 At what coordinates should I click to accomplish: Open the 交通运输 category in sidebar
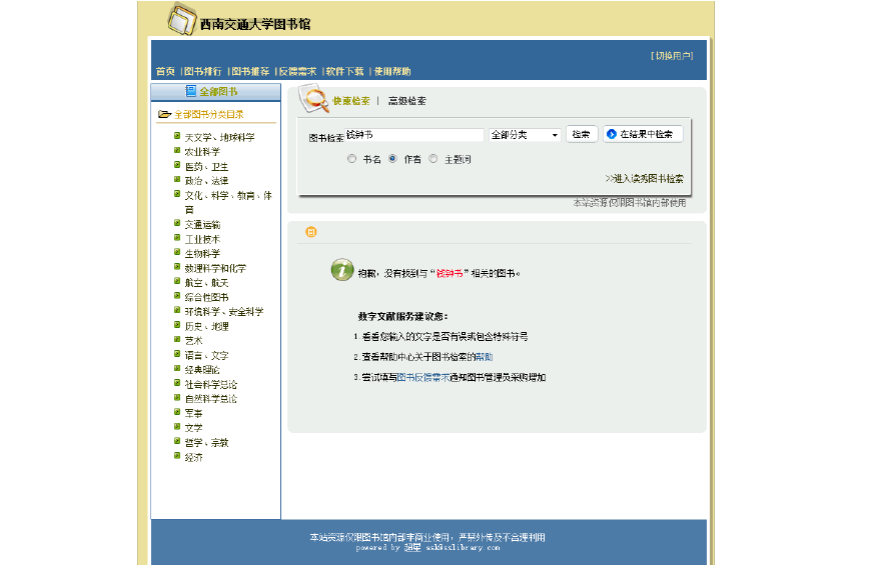tap(202, 225)
